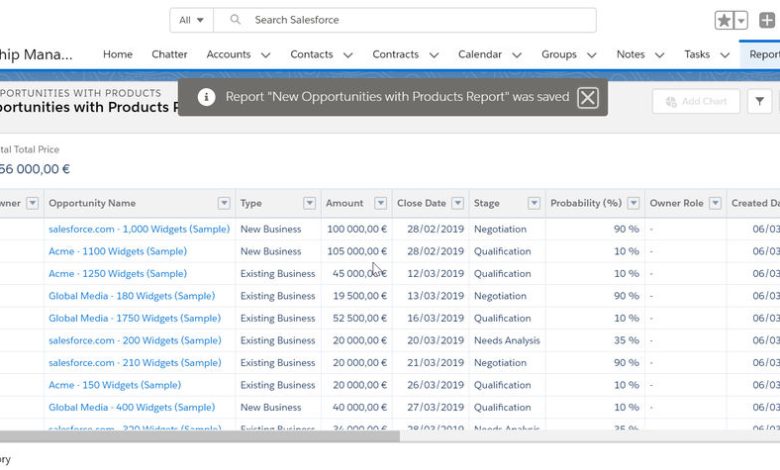Image resolution: width=780 pixels, height=470 pixels.
Task: Expand the Contracts tab chevron
Action: pyautogui.click(x=434, y=55)
